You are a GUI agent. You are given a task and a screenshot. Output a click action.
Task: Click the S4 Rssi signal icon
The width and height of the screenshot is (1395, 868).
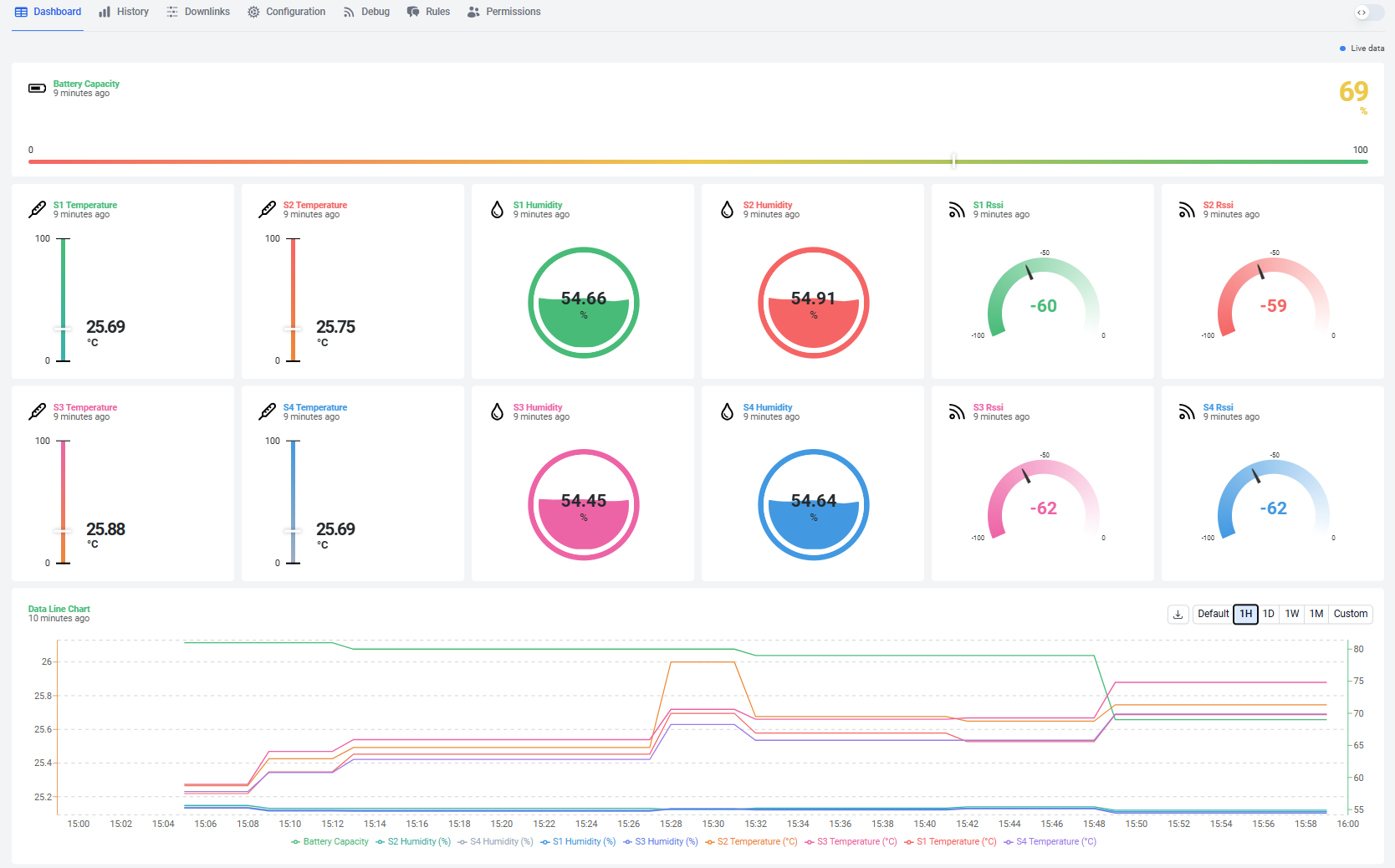point(1187,411)
